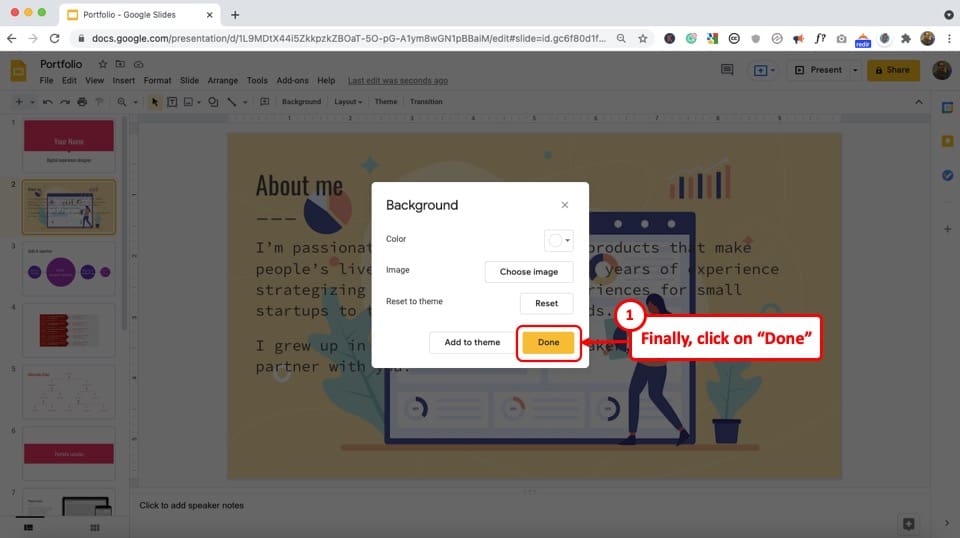
Task: Click Add to theme button
Action: 472,342
